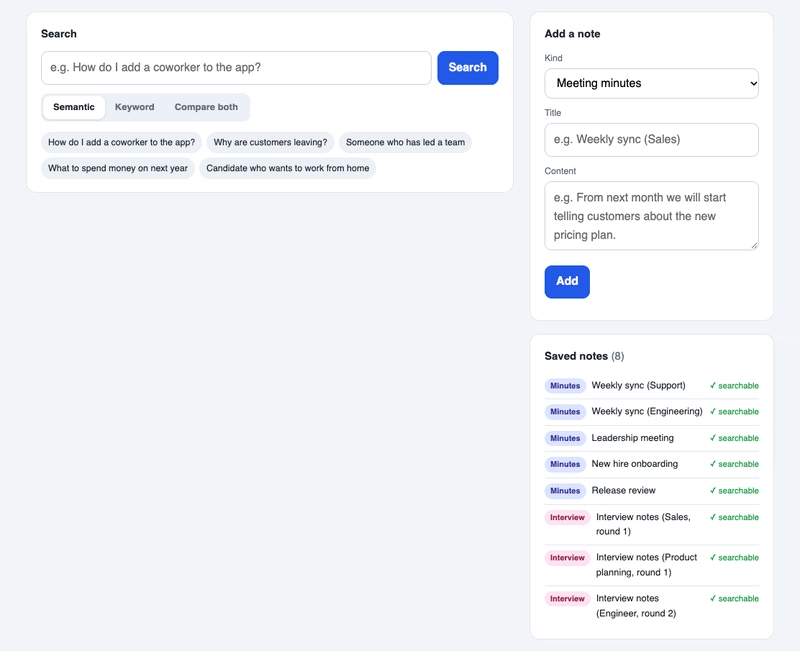Try 'Candidate who wants to work from home' chip
800x651 pixels.
[x=288, y=168]
